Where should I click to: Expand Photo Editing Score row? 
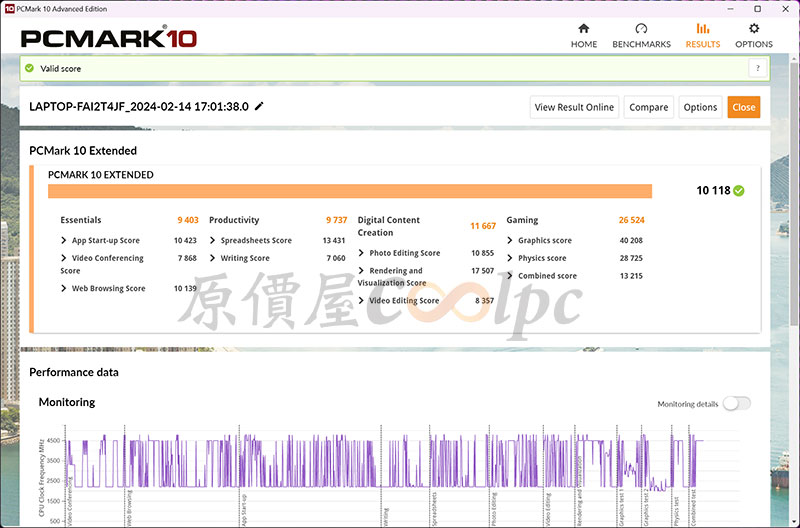pyautogui.click(x=361, y=253)
